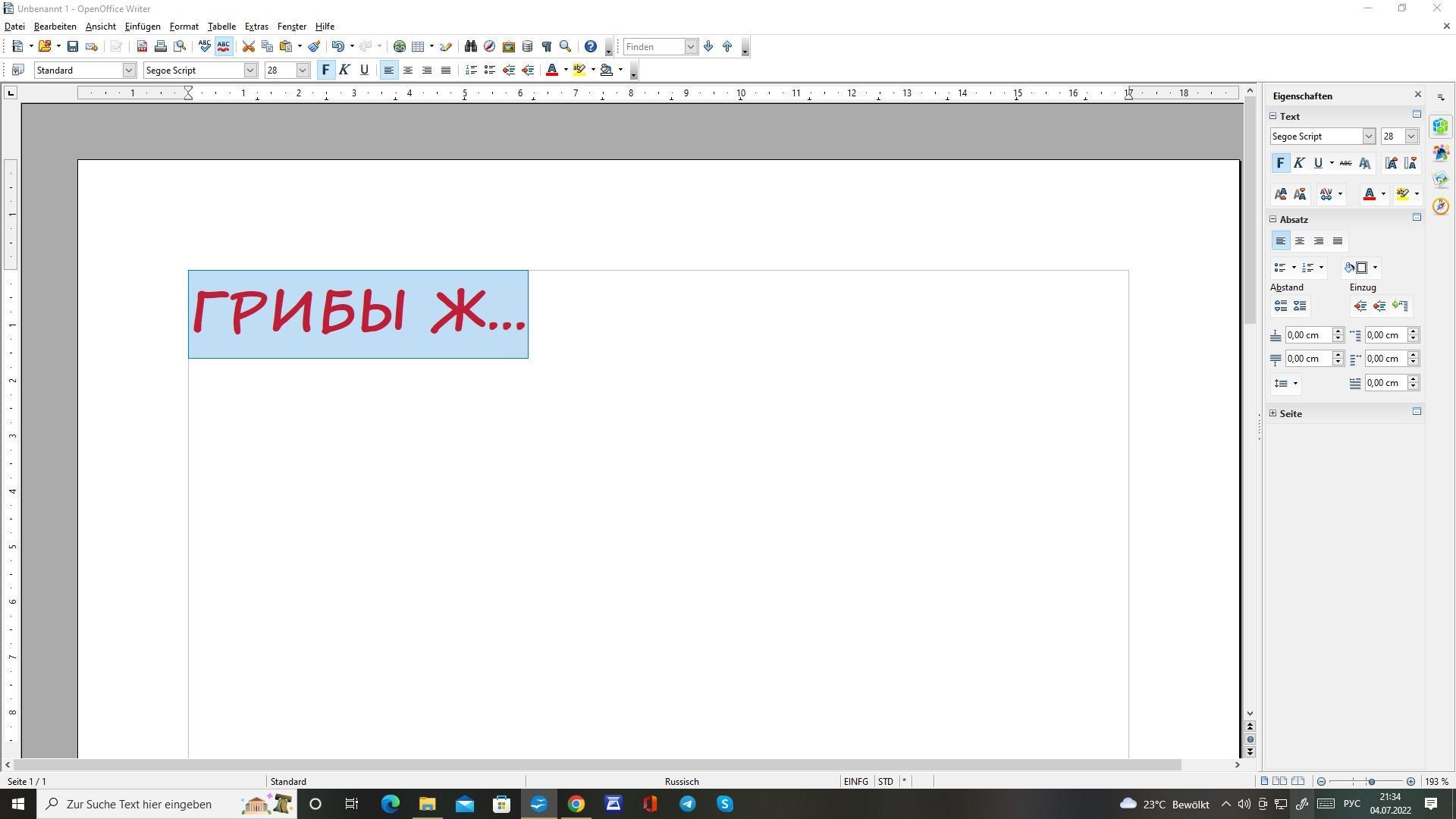Click into the Finden search field
This screenshot has height=819, width=1456.
pos(653,47)
